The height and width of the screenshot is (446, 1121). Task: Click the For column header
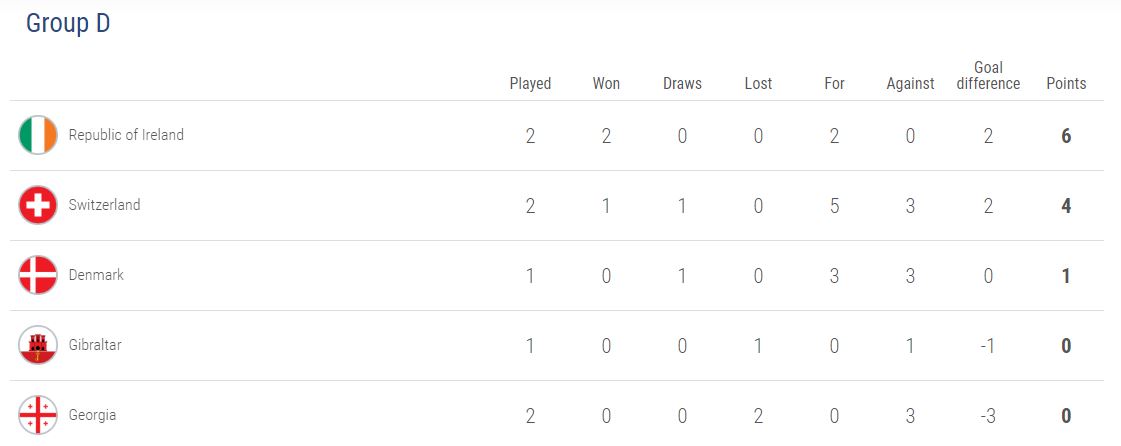point(834,84)
